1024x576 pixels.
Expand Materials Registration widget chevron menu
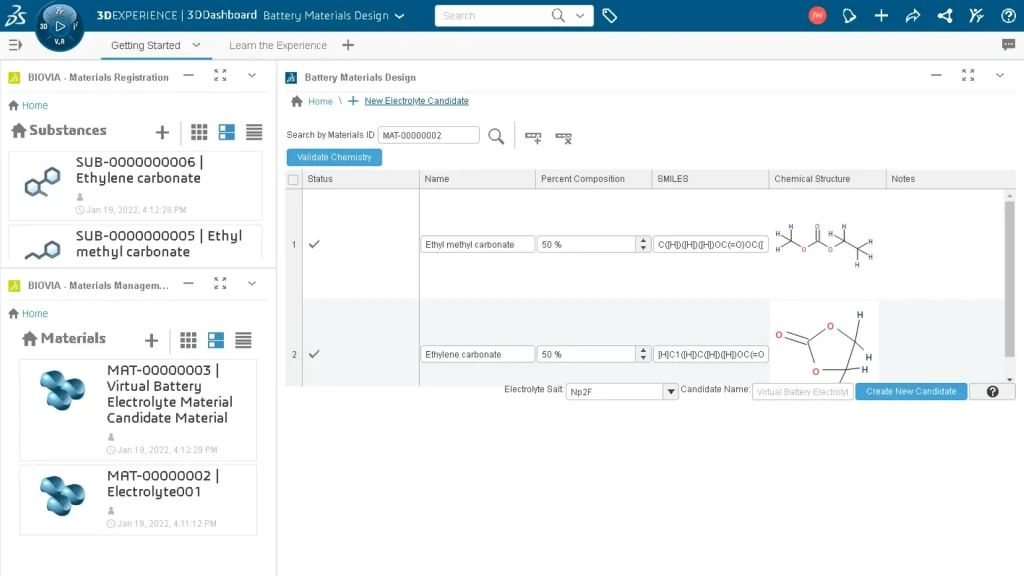(x=252, y=76)
